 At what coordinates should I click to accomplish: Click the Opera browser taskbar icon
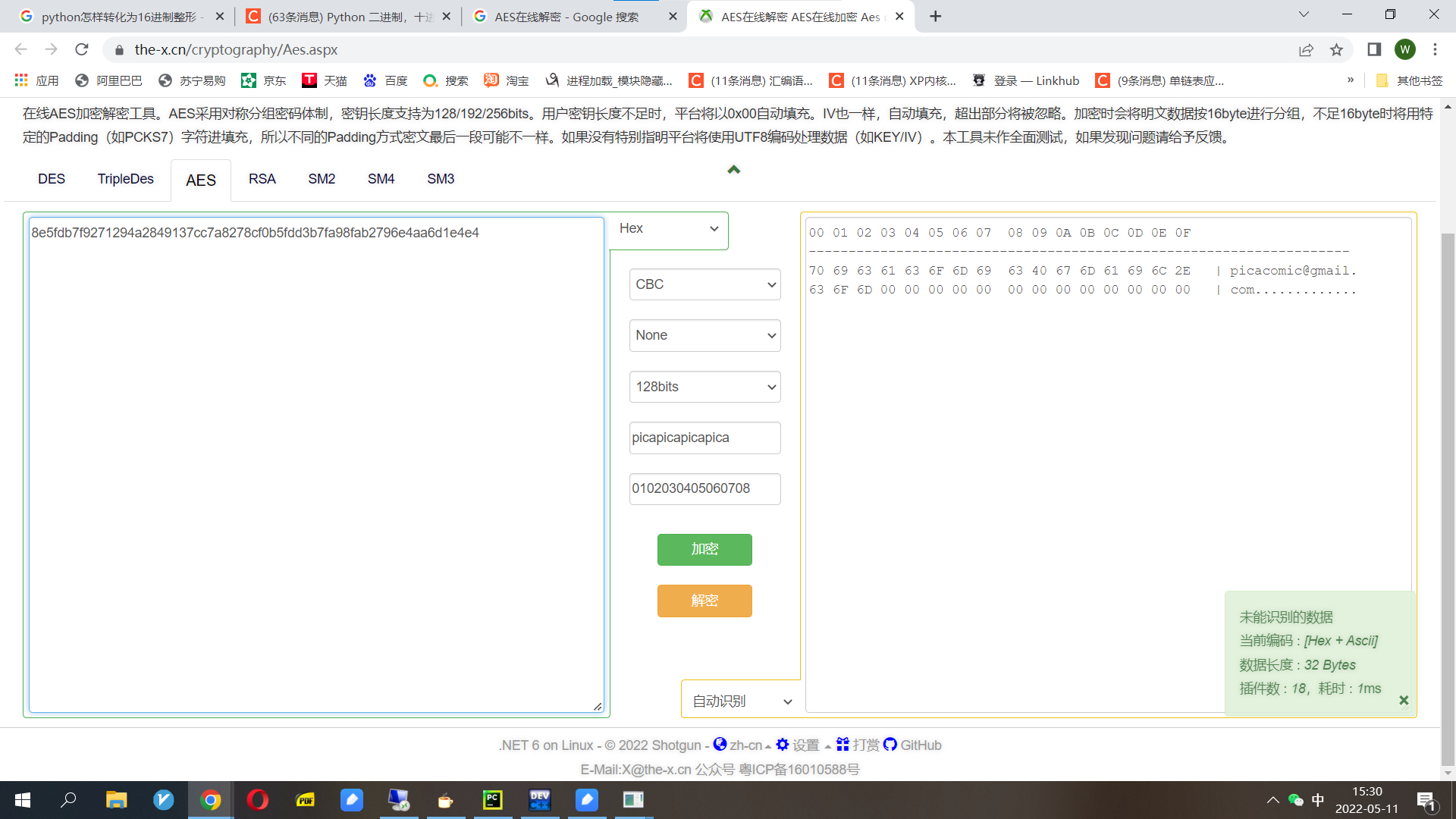tap(258, 800)
